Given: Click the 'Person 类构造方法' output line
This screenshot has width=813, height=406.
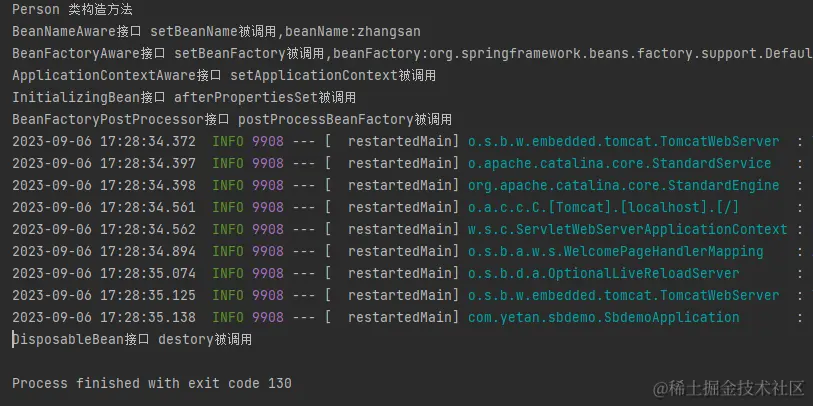Looking at the screenshot, I should pos(72,9).
